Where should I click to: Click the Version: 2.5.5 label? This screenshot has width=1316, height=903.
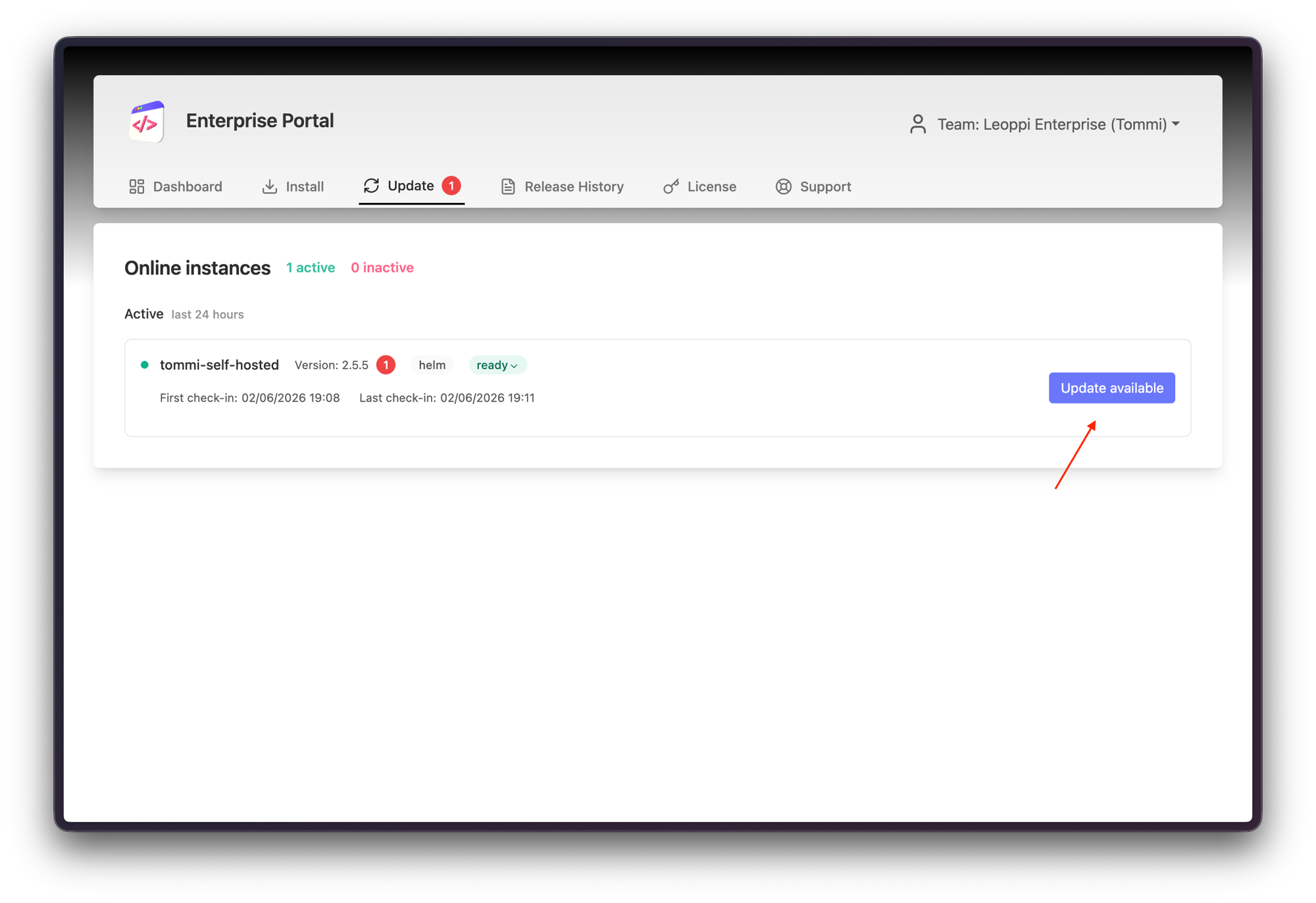point(332,365)
